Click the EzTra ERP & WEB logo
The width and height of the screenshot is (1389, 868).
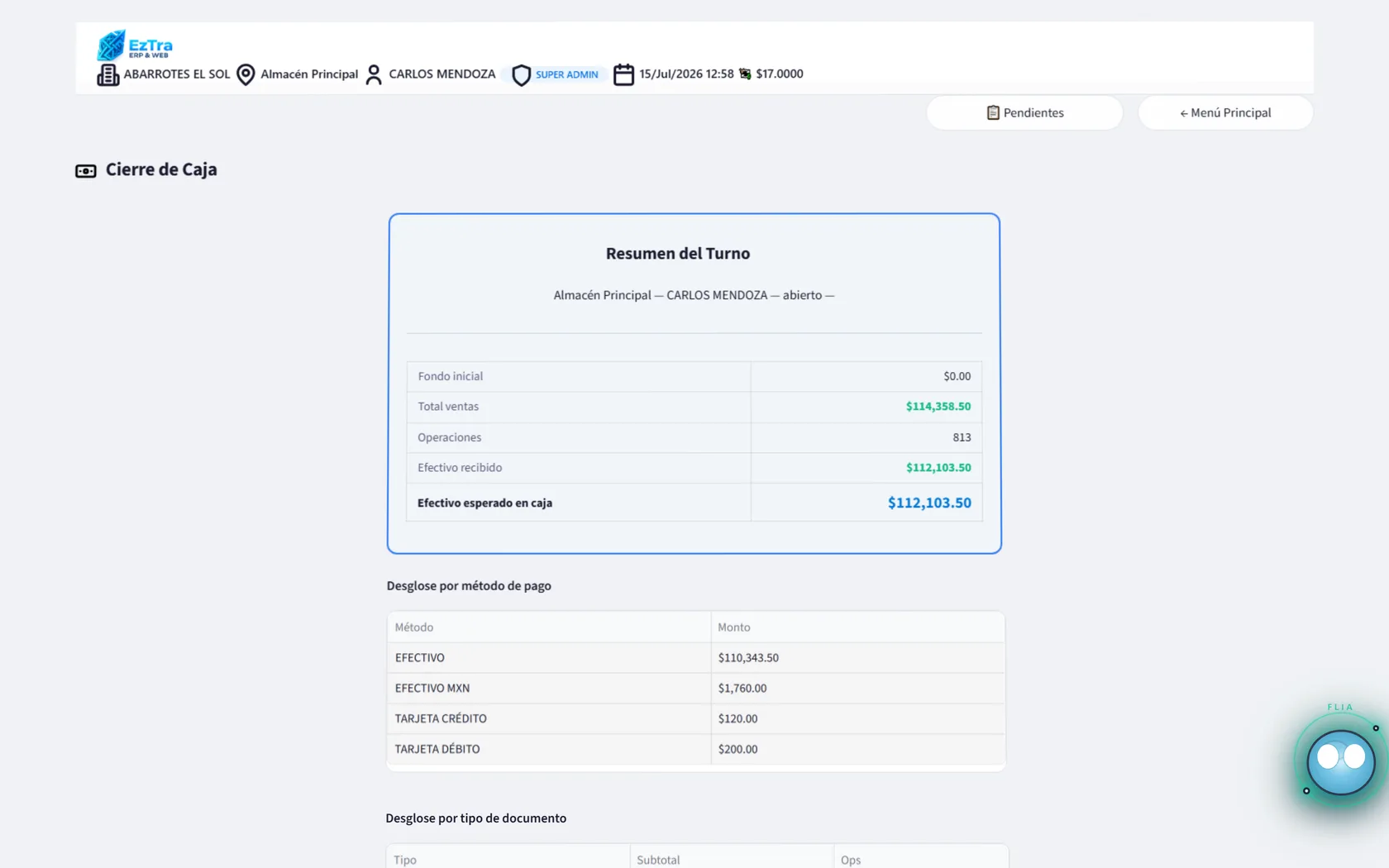pos(135,45)
